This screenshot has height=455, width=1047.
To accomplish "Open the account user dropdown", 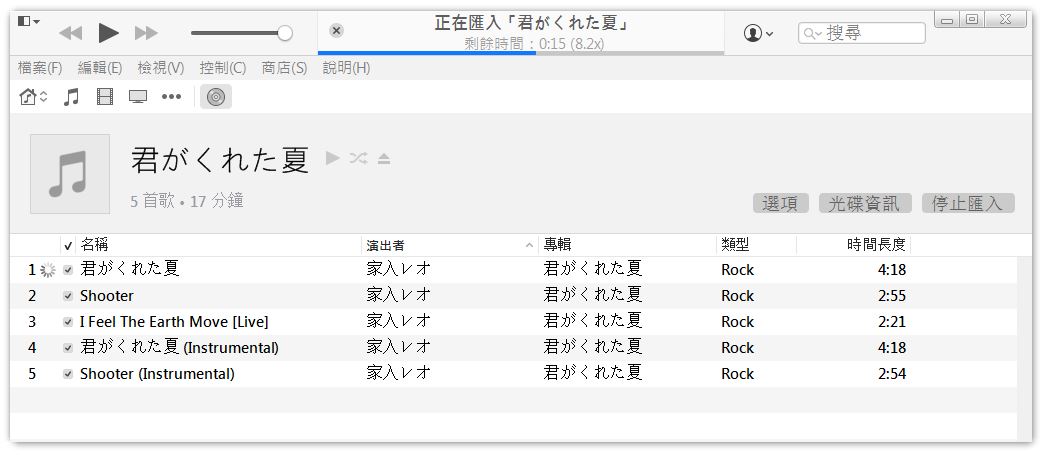I will 758,33.
